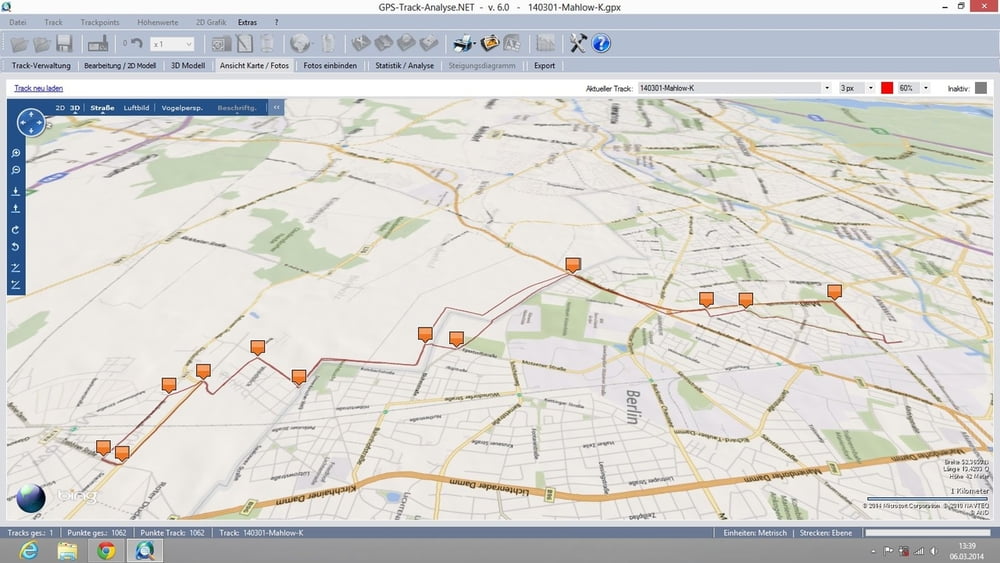Open the Extras menu
The height and width of the screenshot is (563, 1000).
click(247, 22)
